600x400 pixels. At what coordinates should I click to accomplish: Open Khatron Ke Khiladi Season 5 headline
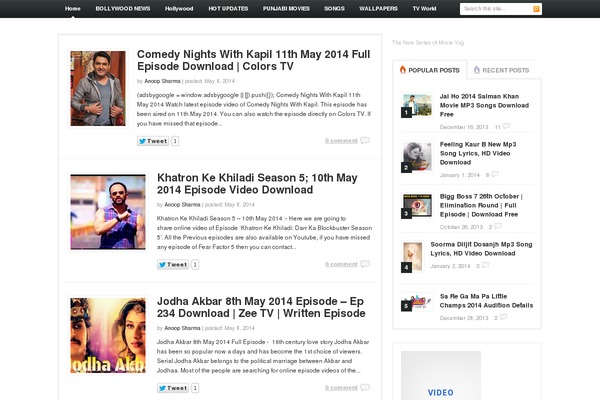pos(257,184)
